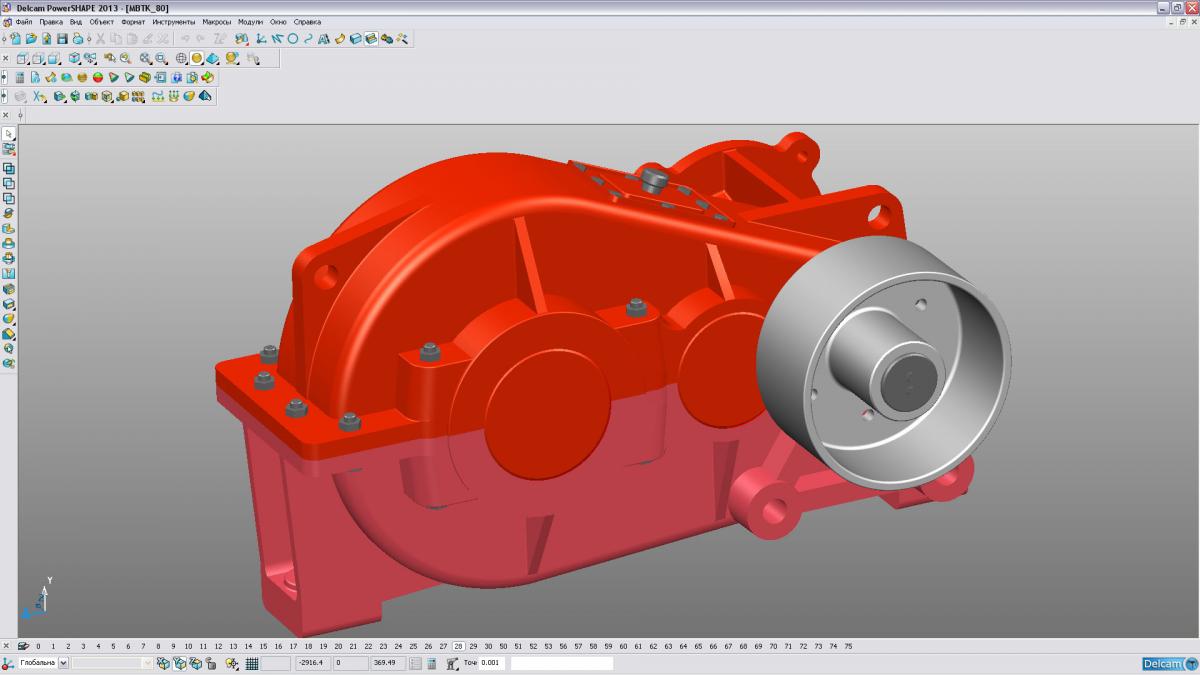
Task: Select the Arc/Circle drawing tool
Action: 293,38
